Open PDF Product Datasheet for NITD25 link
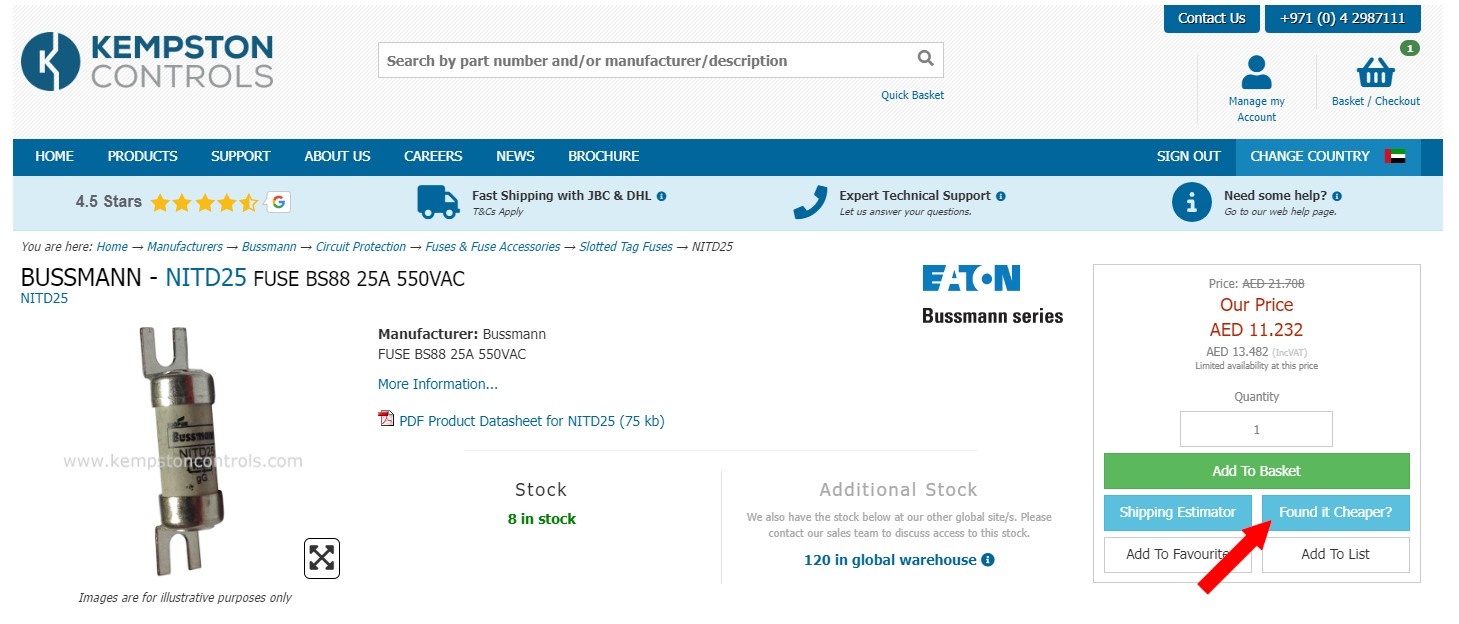 [x=532, y=421]
